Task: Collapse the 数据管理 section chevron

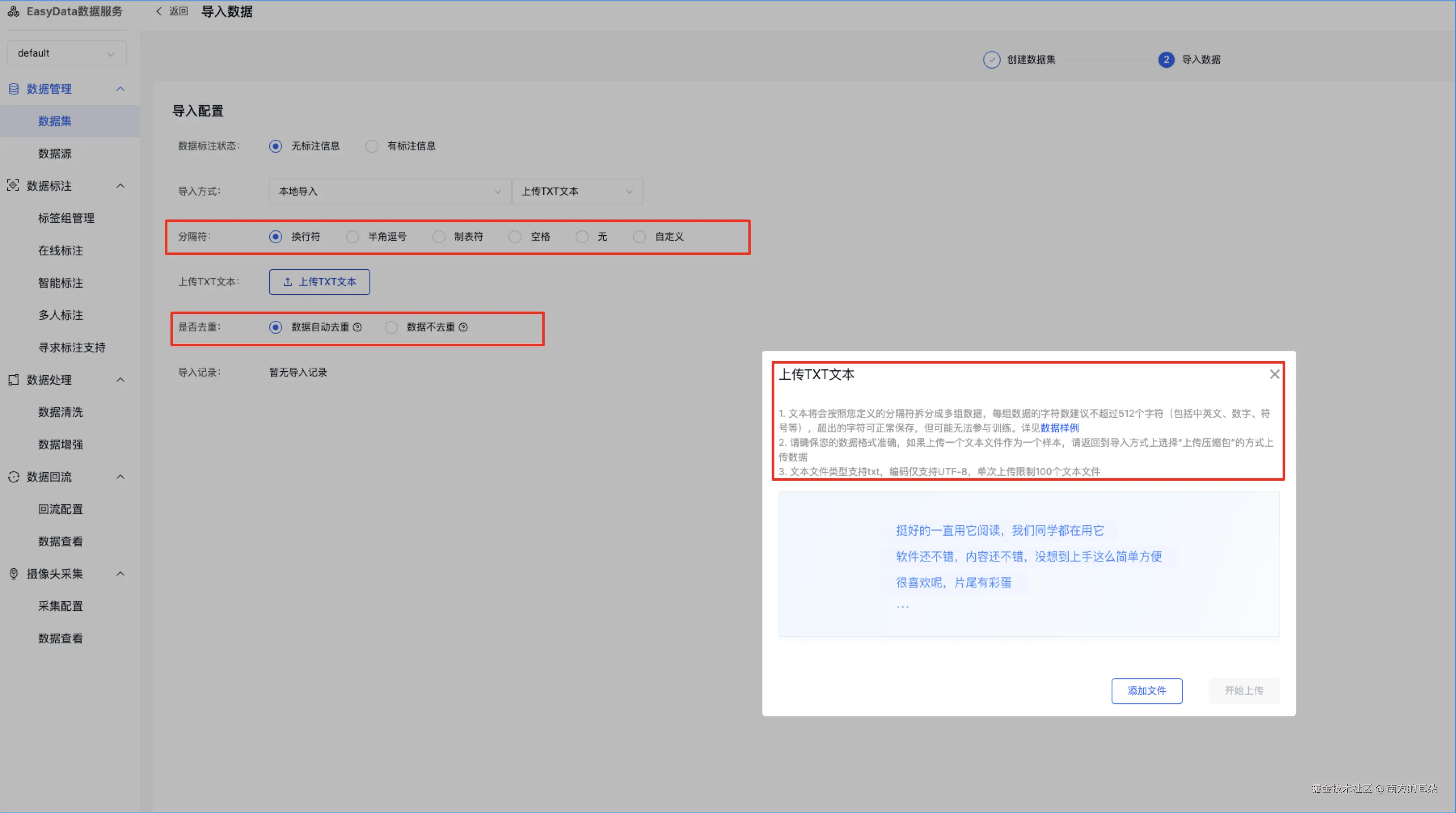Action: click(x=120, y=89)
